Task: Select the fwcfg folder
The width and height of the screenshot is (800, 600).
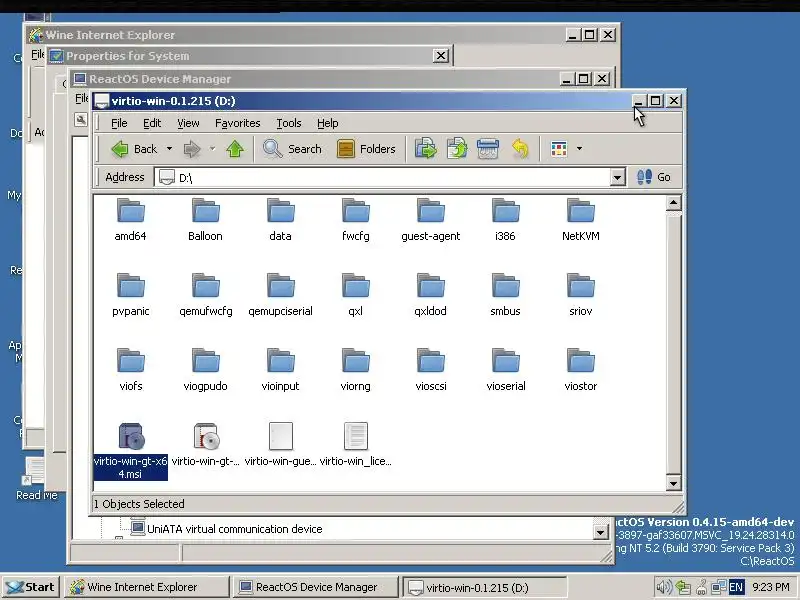Action: tap(356, 219)
